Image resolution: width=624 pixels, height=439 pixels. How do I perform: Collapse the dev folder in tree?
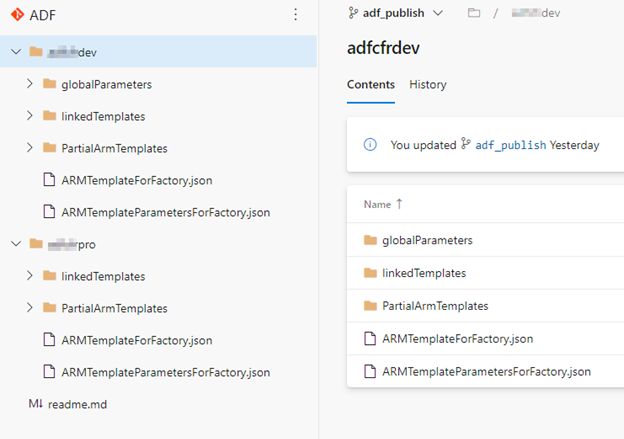tap(14, 52)
